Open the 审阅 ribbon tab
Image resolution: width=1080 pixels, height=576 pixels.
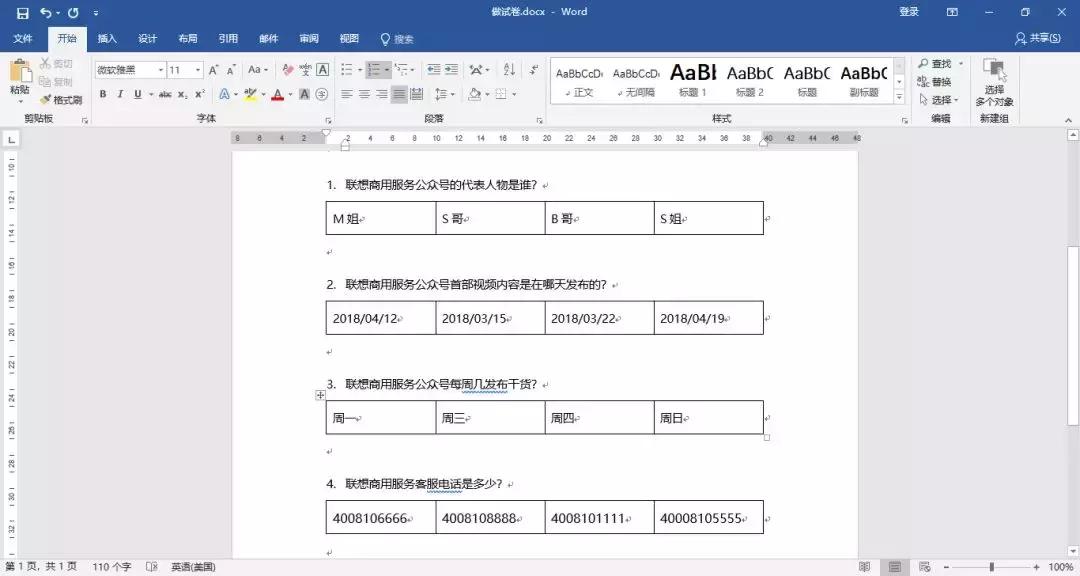point(308,39)
